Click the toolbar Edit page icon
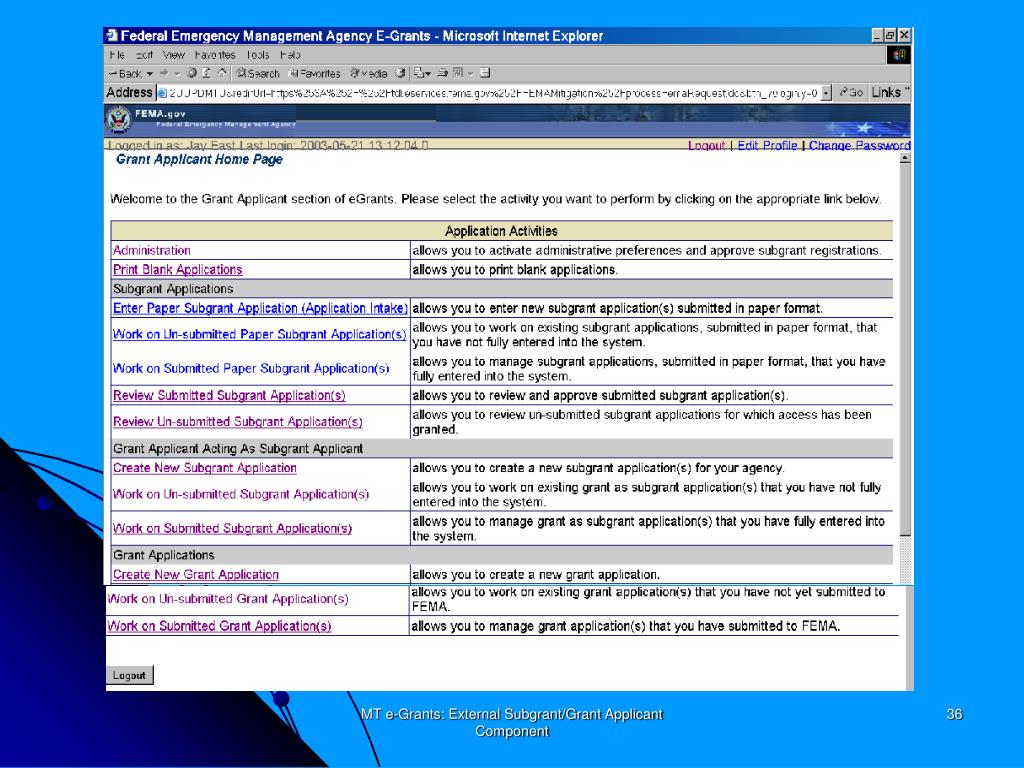Viewport: 1024px width, 768px height. coord(458,73)
